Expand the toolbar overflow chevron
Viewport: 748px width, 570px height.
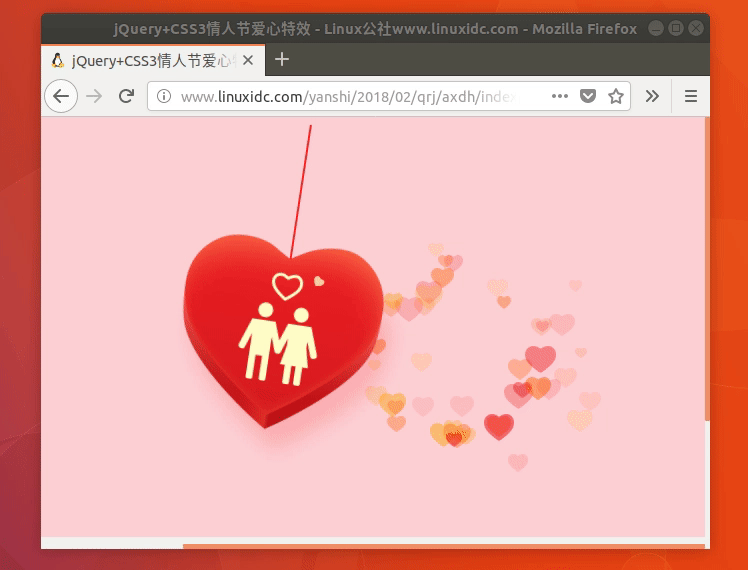pyautogui.click(x=652, y=96)
